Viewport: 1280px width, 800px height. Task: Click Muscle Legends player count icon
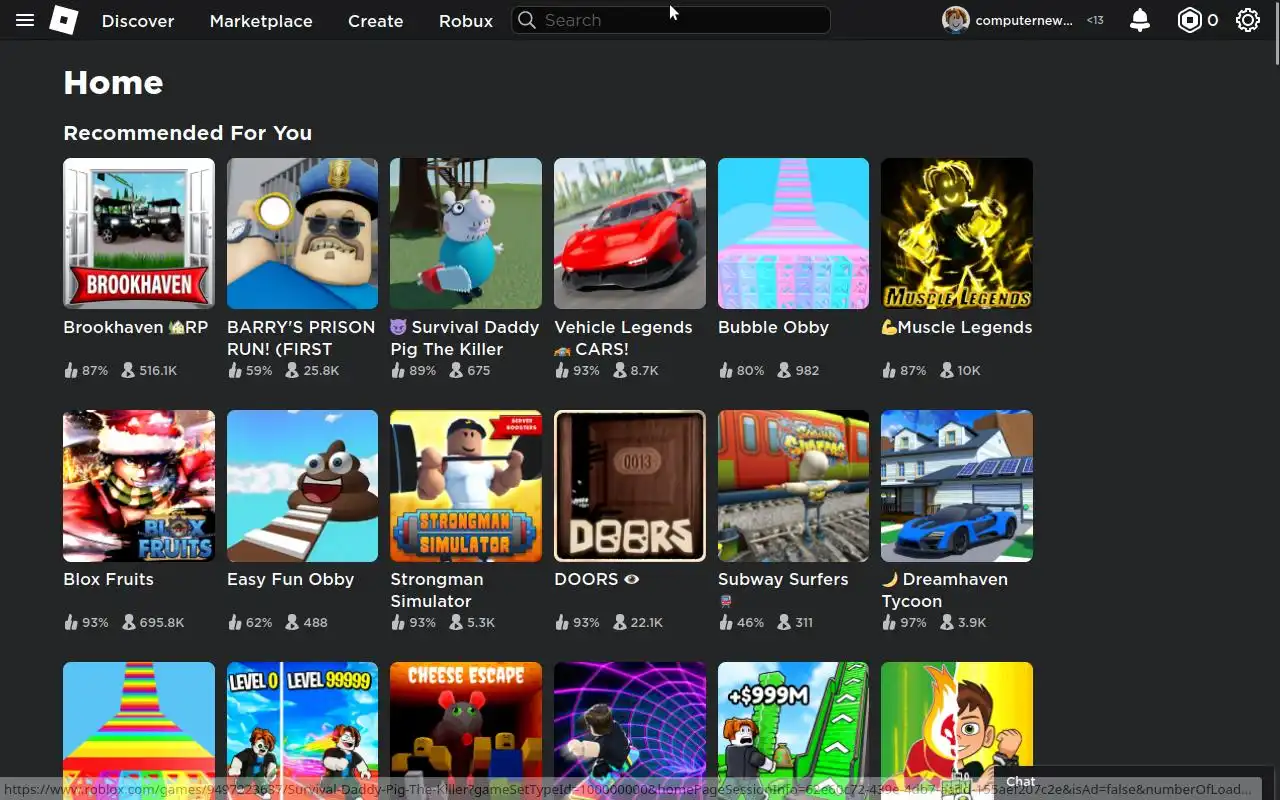[946, 370]
